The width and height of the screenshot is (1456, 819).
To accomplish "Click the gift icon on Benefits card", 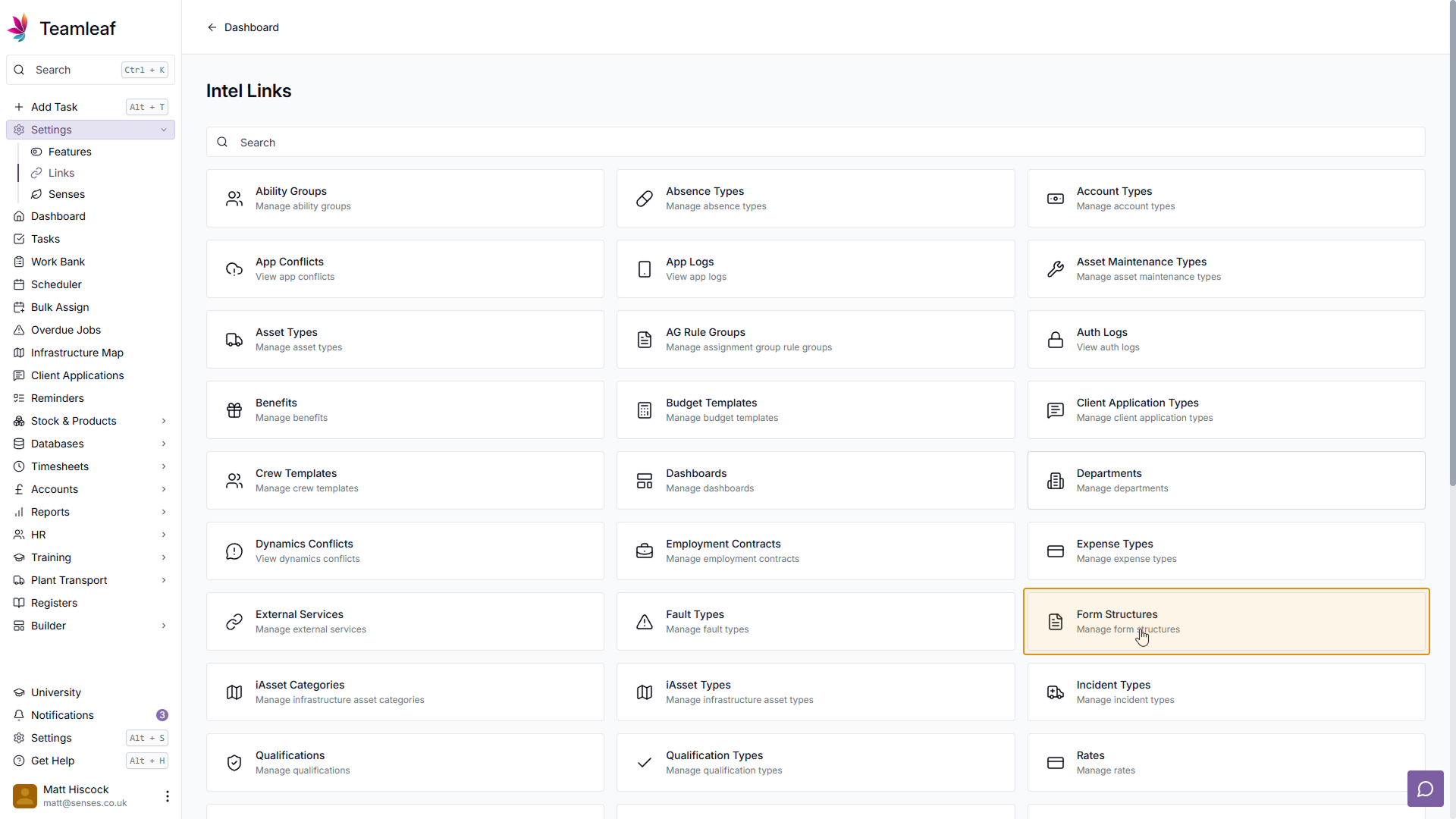I will point(234,410).
